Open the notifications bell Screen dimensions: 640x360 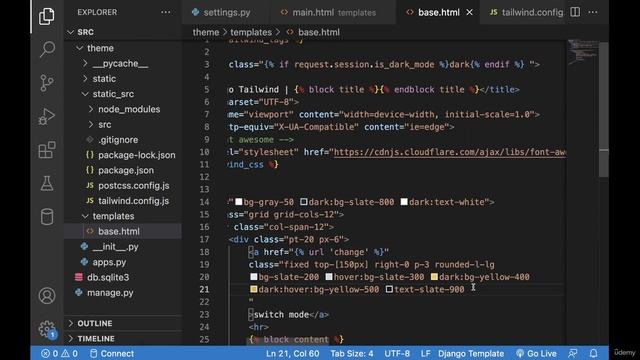pyautogui.click(x=593, y=353)
